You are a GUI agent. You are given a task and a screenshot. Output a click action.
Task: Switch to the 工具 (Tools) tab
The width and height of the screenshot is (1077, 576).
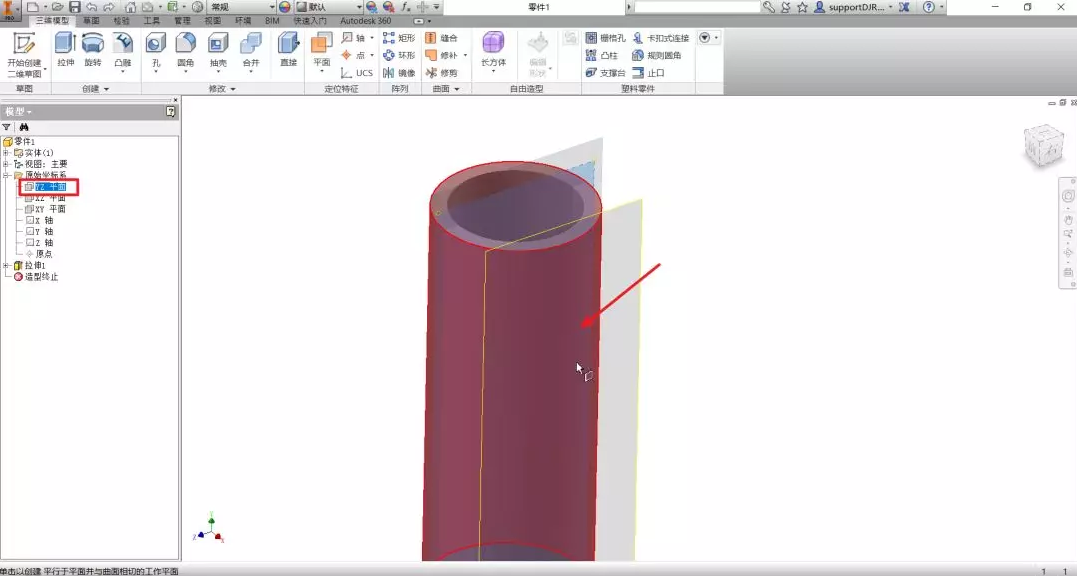152,21
